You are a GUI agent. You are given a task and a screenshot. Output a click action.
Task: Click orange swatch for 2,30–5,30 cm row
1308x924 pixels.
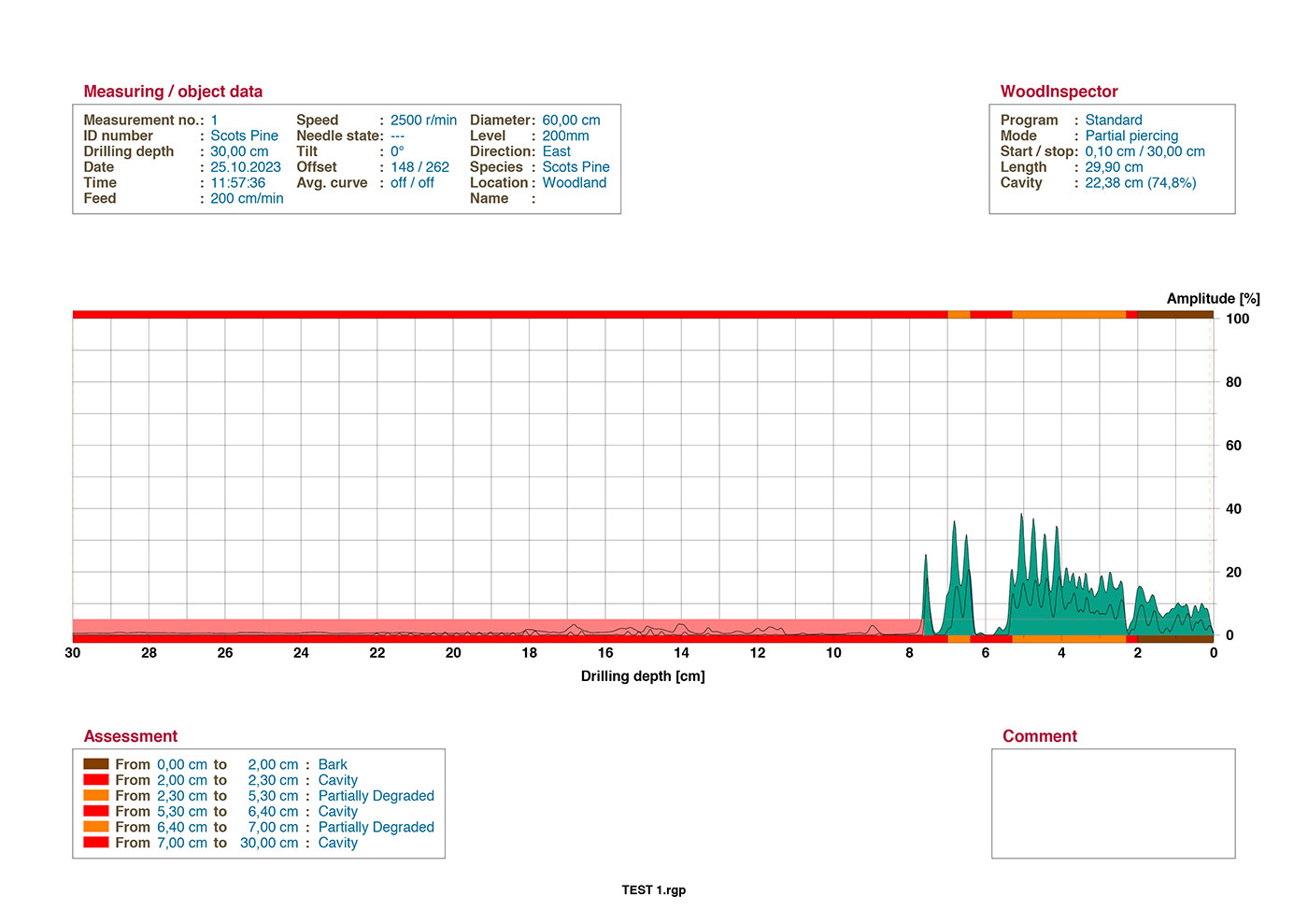95,796
